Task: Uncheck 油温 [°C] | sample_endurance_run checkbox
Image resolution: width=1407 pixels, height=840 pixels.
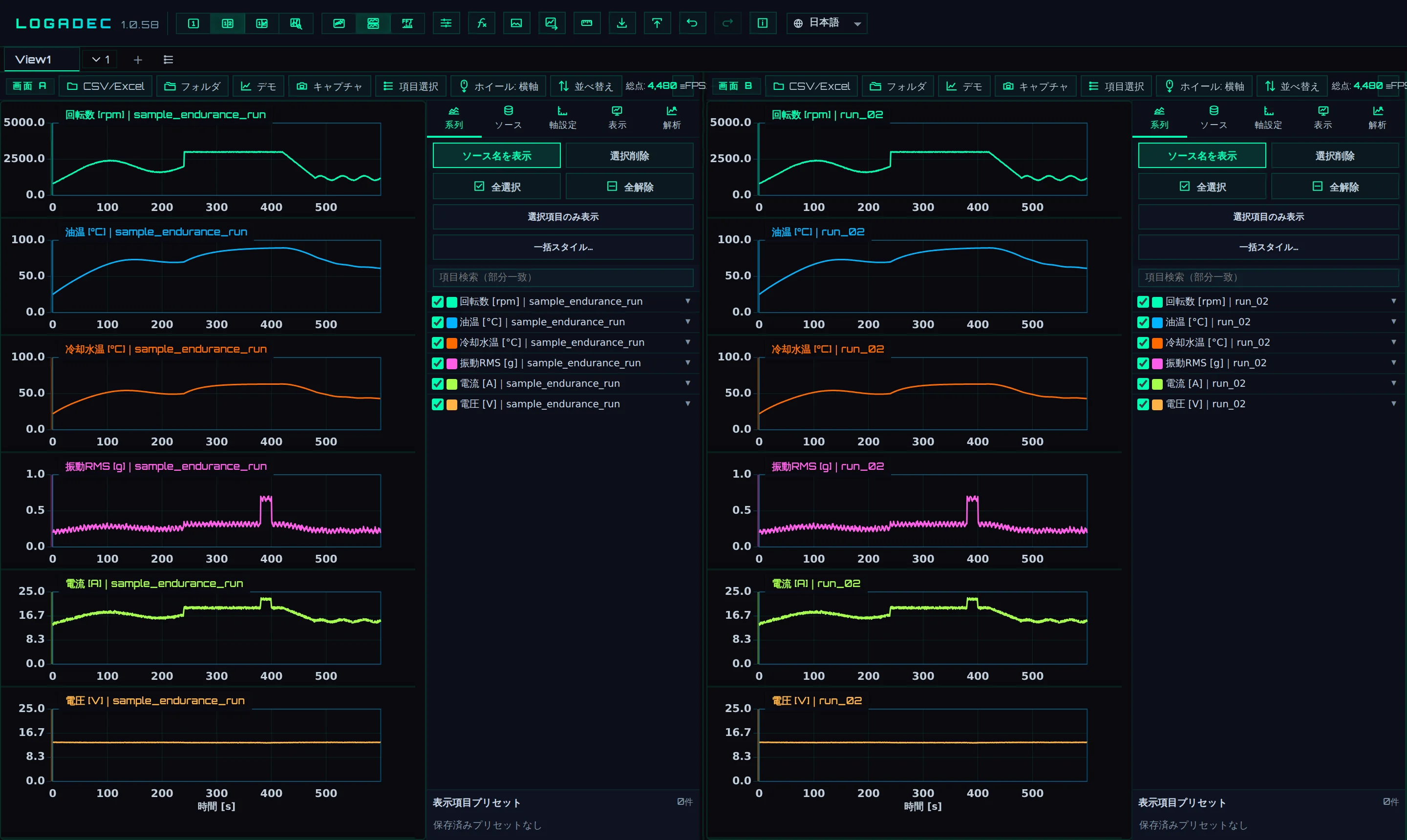Action: [x=438, y=322]
